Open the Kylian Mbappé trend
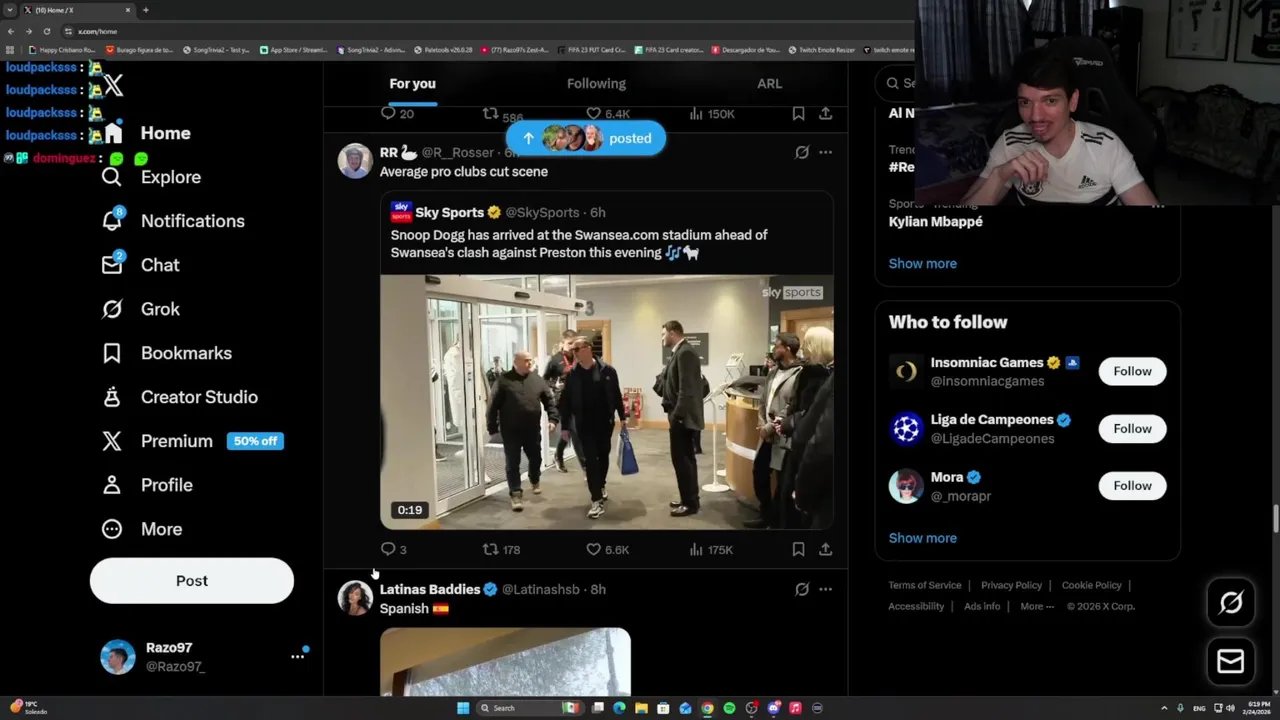The width and height of the screenshot is (1280, 720). tap(935, 222)
